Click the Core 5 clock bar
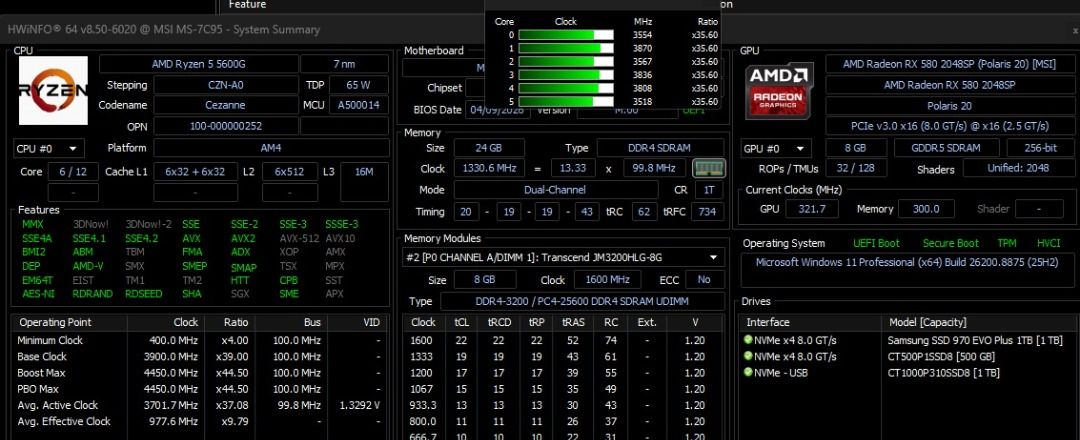 click(x=565, y=101)
